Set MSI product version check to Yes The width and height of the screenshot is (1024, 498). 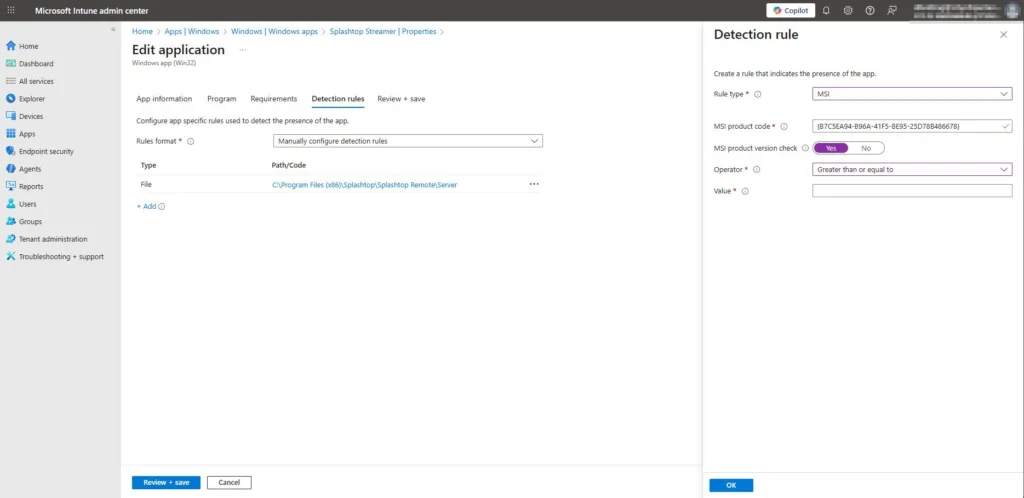coord(831,148)
